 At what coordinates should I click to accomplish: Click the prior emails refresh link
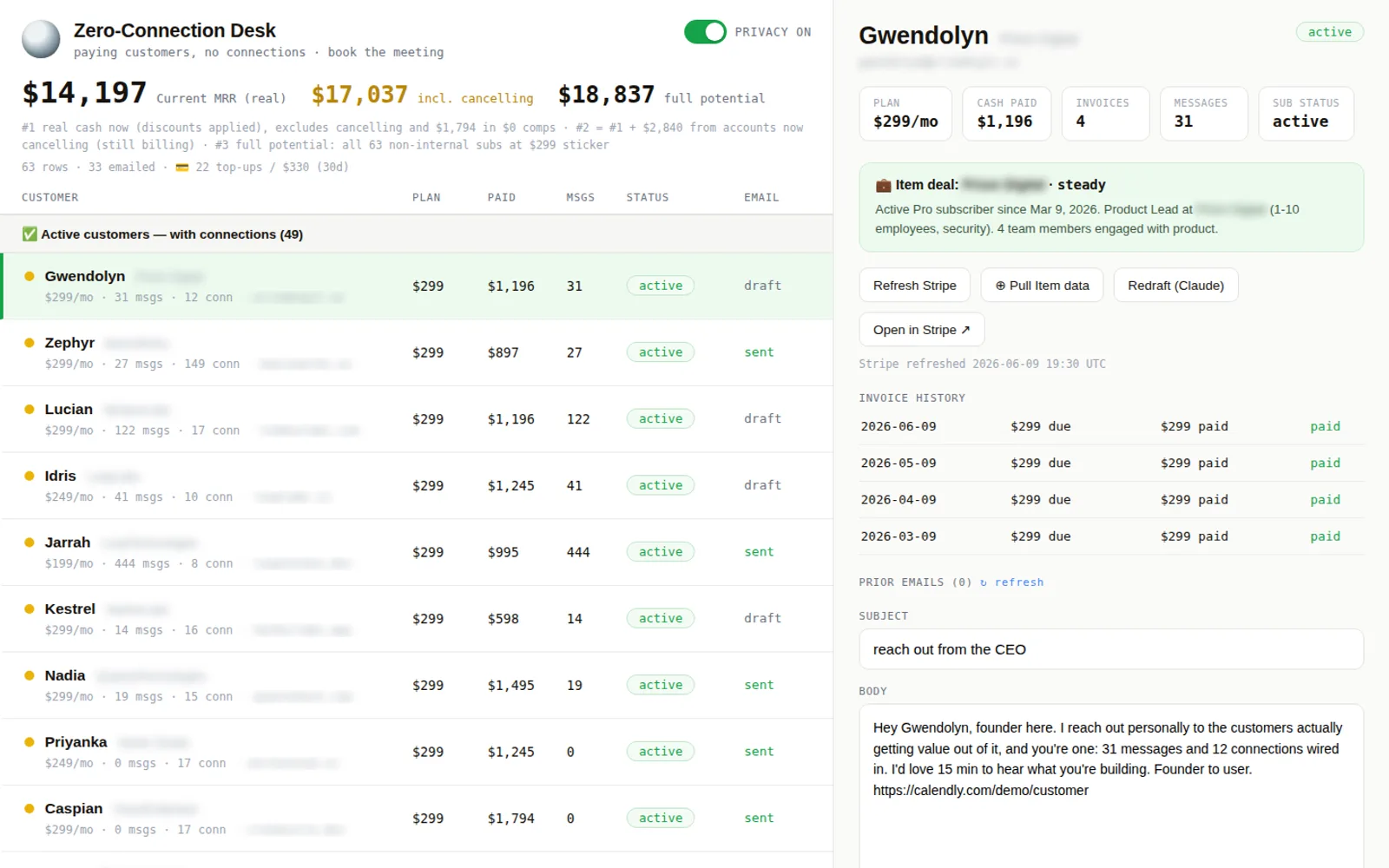click(1012, 582)
